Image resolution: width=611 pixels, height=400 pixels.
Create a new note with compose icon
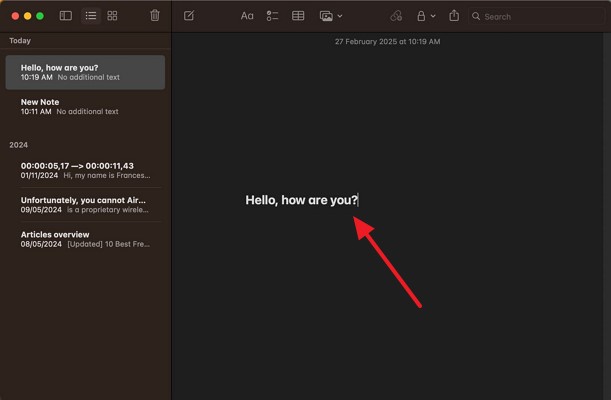[x=189, y=16]
